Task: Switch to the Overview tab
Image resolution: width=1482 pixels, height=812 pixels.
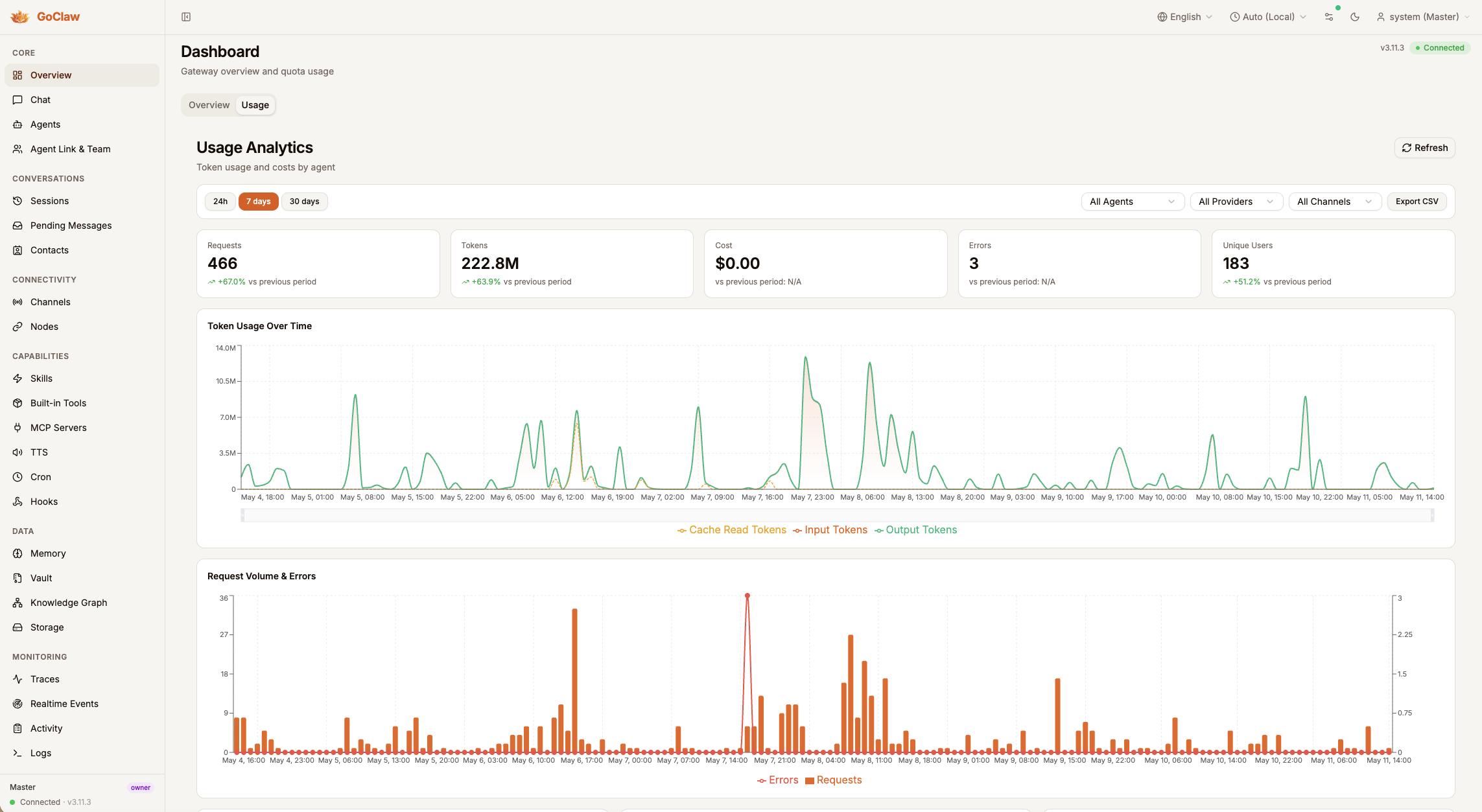Action: pyautogui.click(x=209, y=105)
